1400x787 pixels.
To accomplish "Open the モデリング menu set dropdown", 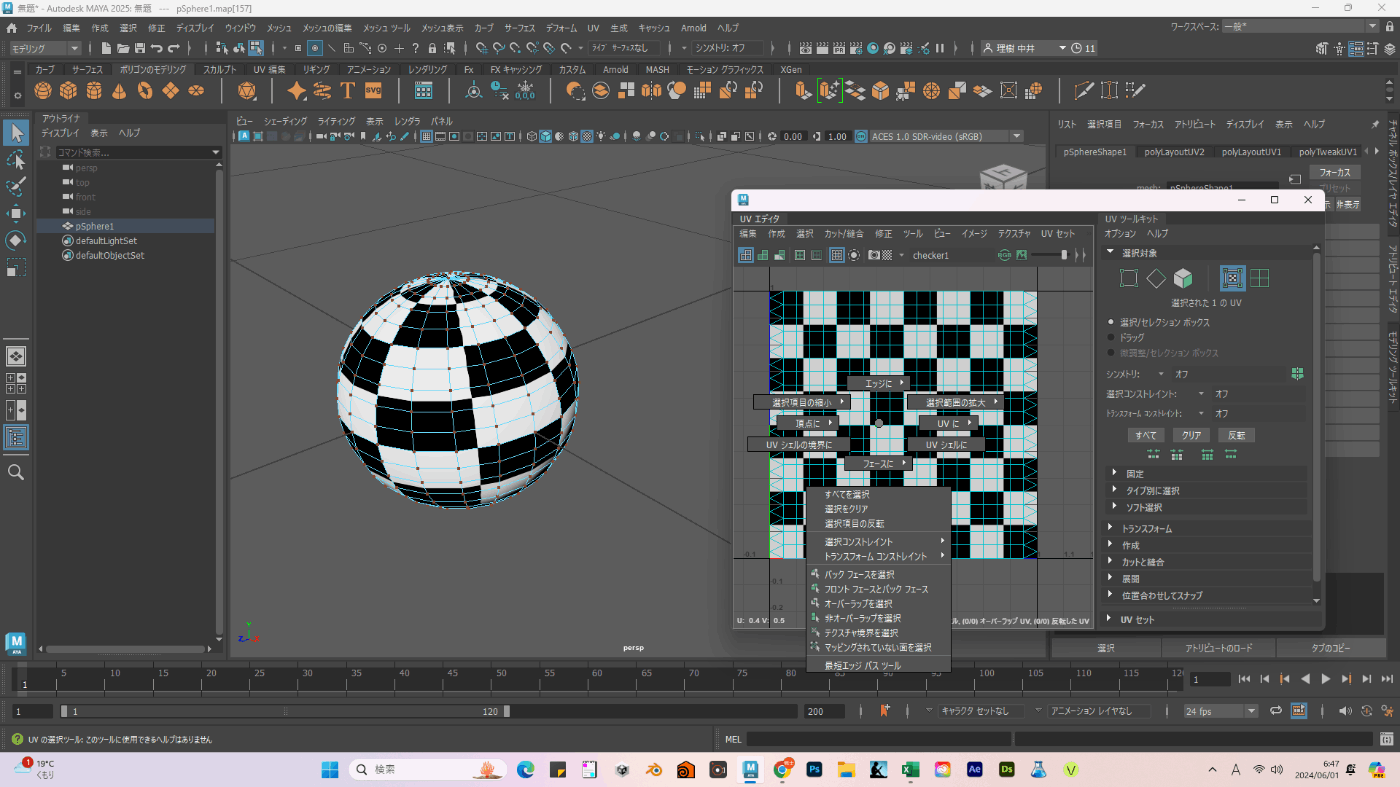I will (x=46, y=48).
